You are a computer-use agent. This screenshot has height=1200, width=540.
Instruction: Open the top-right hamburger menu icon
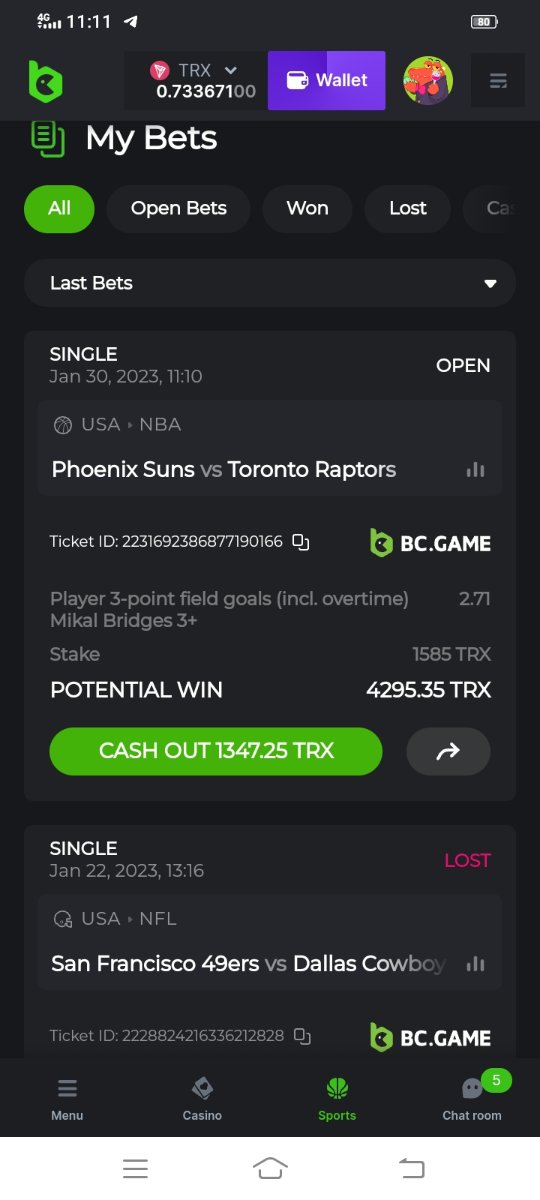click(x=498, y=80)
